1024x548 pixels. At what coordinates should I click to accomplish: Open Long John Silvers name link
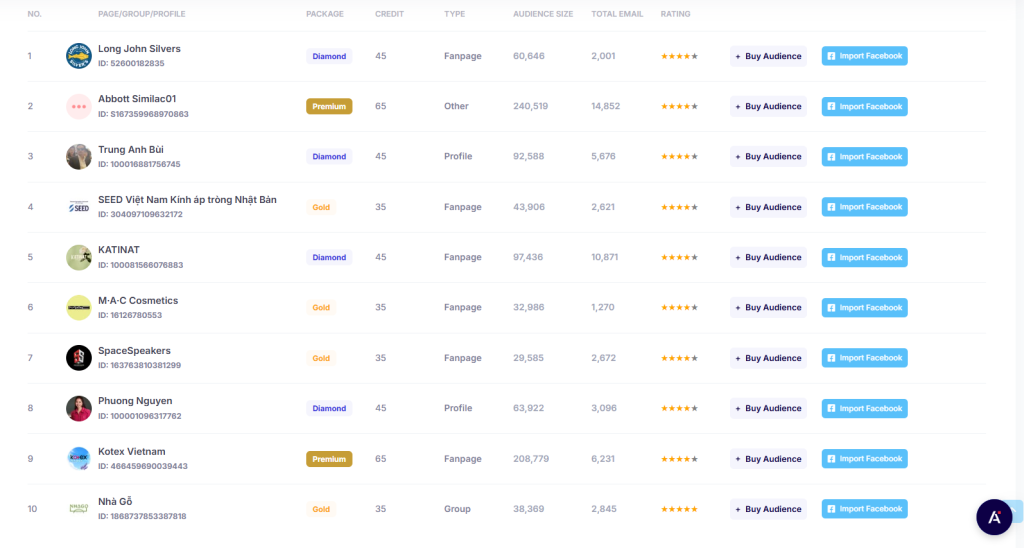point(139,49)
